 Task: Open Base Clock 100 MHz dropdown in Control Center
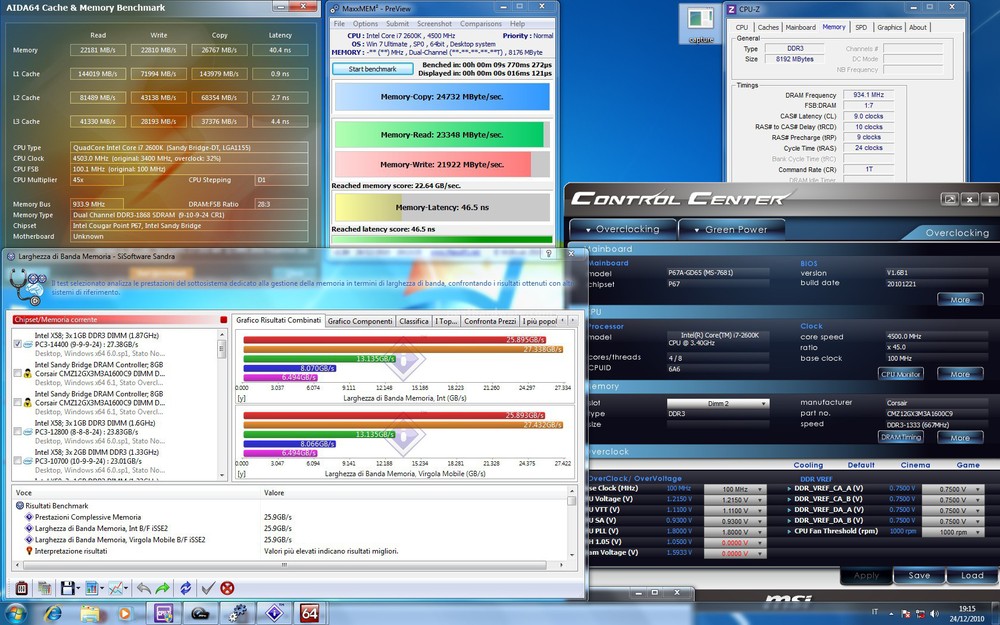[735, 489]
